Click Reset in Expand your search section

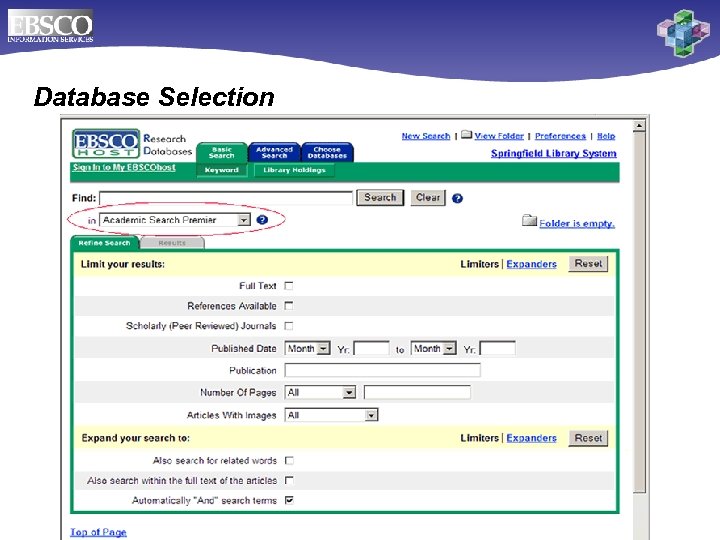[x=588, y=438]
